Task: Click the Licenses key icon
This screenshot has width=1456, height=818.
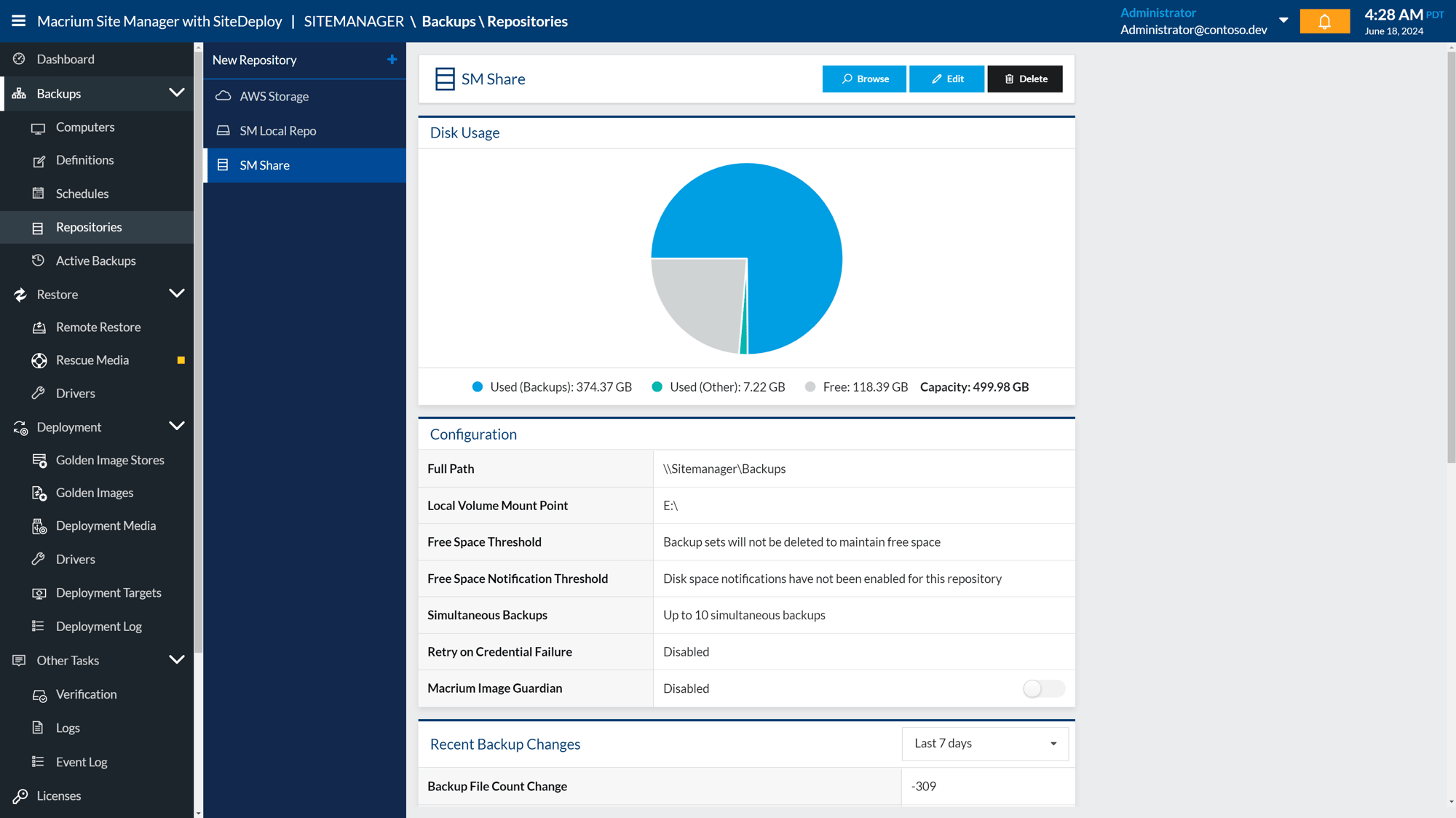Action: [x=20, y=796]
